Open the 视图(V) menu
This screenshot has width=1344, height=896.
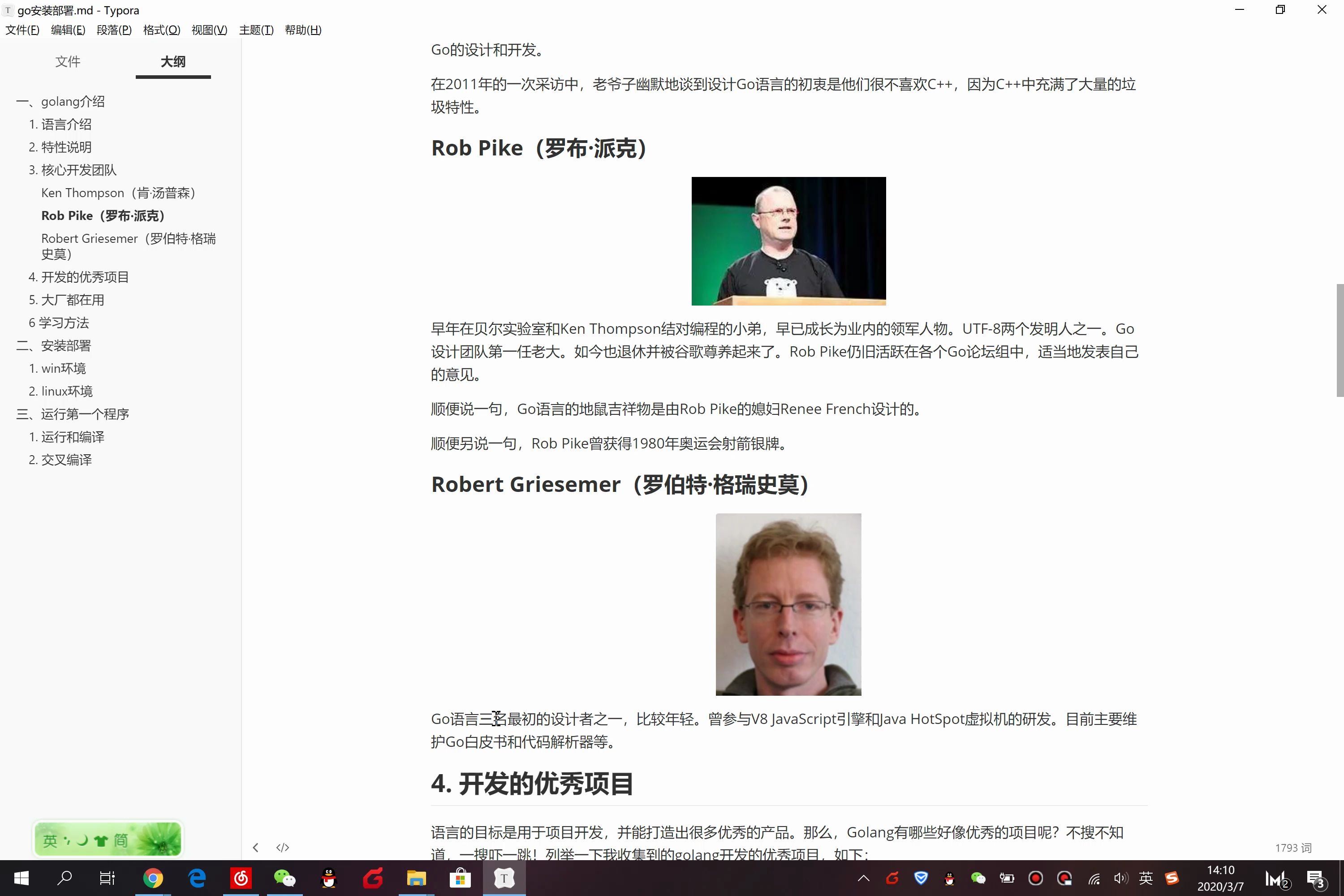[209, 30]
